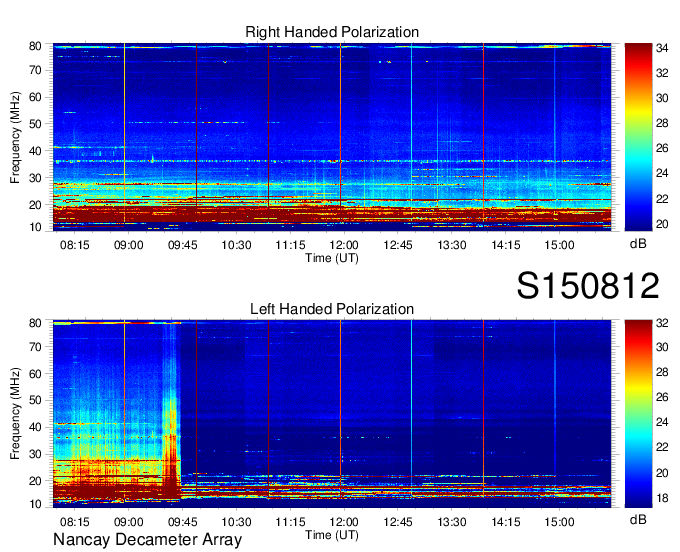This screenshot has width=680, height=552.
Task: Click 'Time (UT)' label under the bottom plot
Action: click(332, 535)
